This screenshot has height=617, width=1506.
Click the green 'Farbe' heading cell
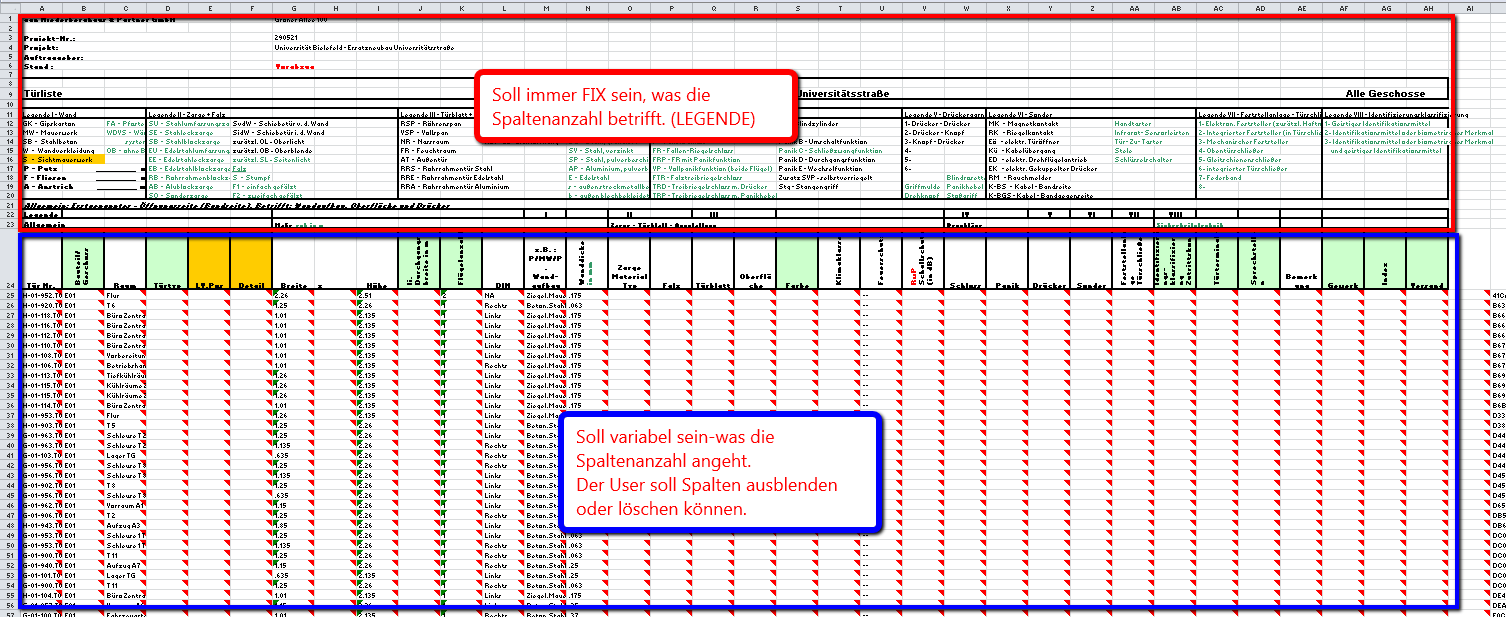[x=797, y=264]
